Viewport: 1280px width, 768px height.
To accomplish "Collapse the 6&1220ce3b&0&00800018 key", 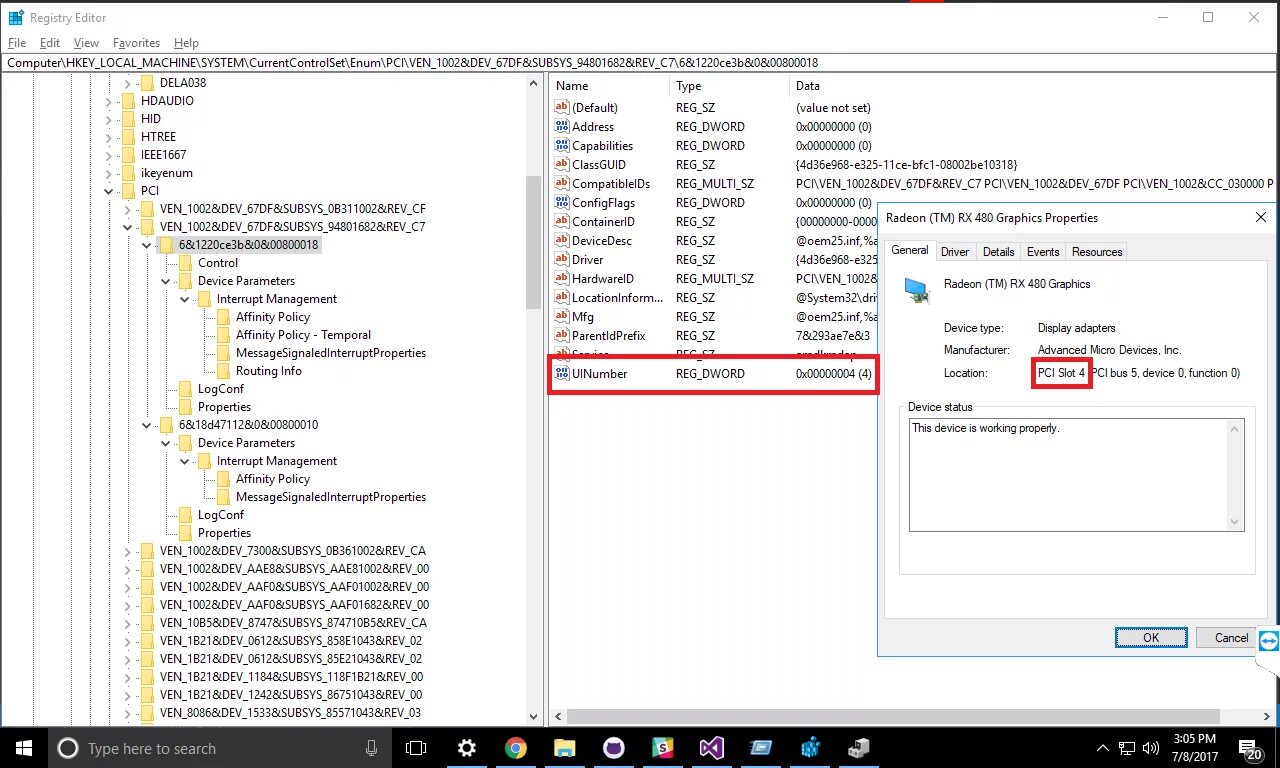I will 146,245.
